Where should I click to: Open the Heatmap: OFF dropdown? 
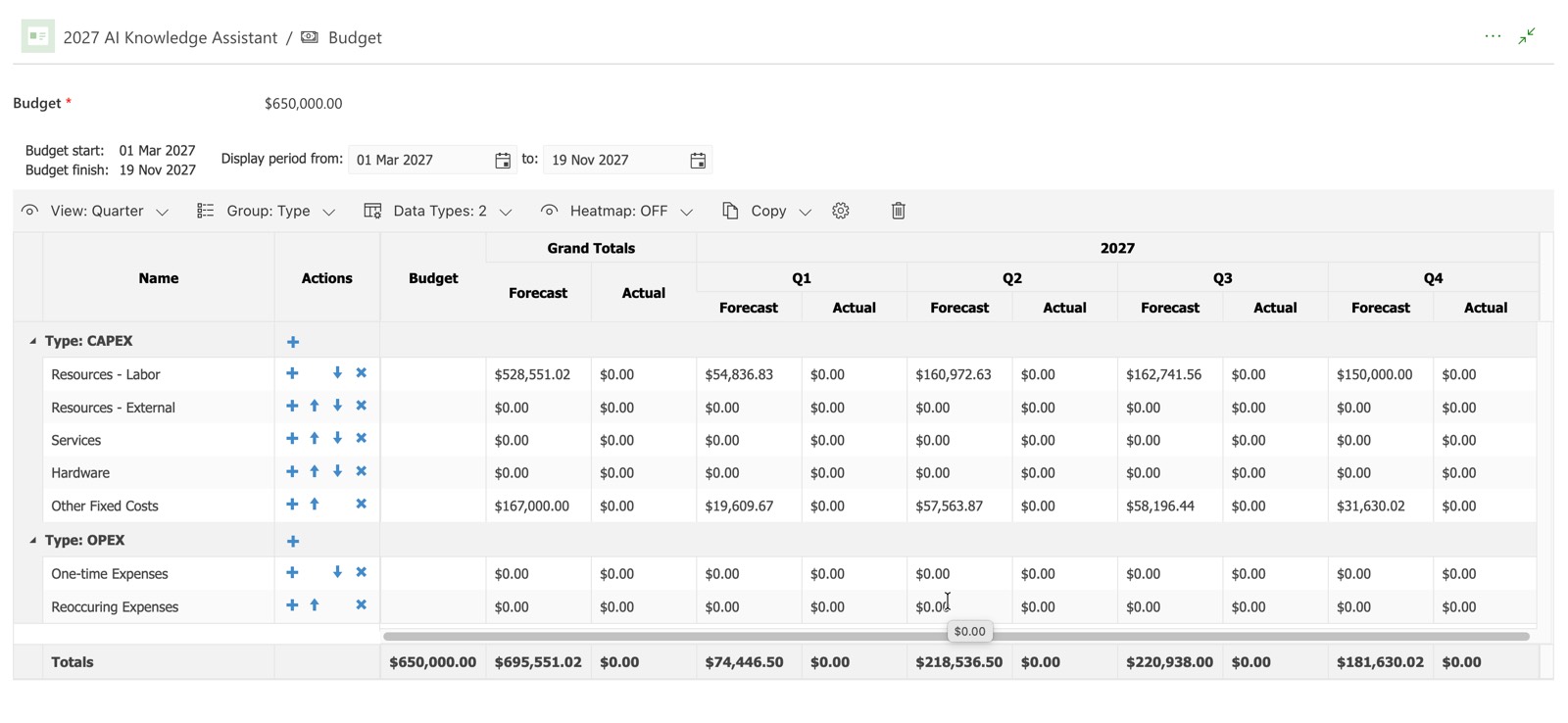tap(617, 211)
